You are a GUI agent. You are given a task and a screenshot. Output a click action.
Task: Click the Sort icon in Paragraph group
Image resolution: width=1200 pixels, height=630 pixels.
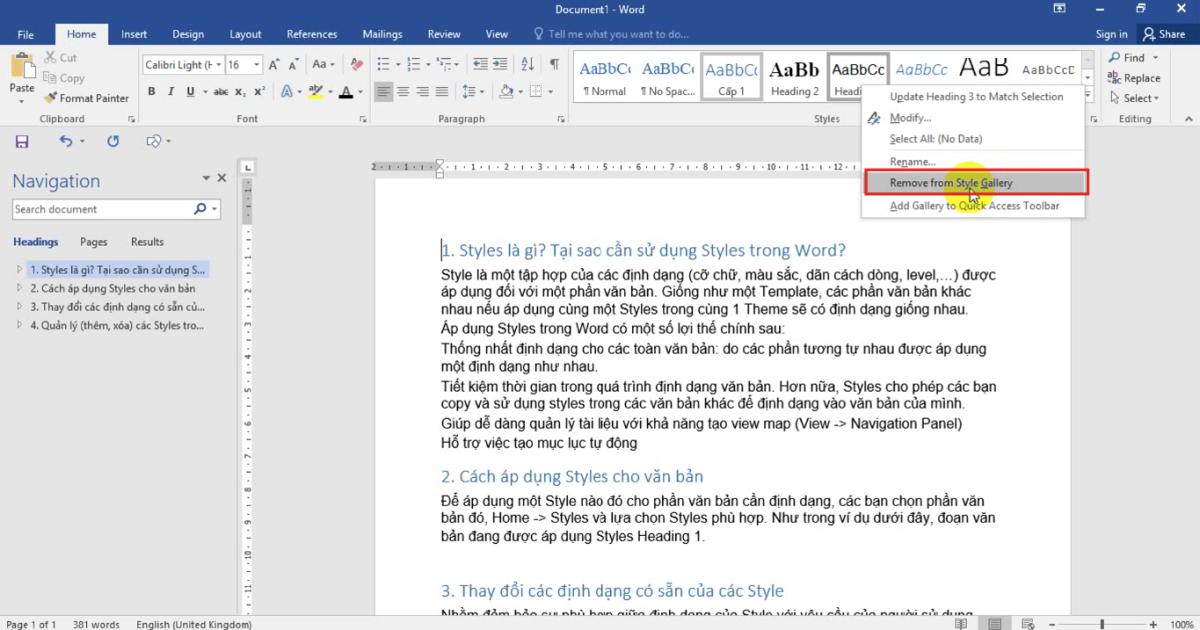tap(527, 62)
